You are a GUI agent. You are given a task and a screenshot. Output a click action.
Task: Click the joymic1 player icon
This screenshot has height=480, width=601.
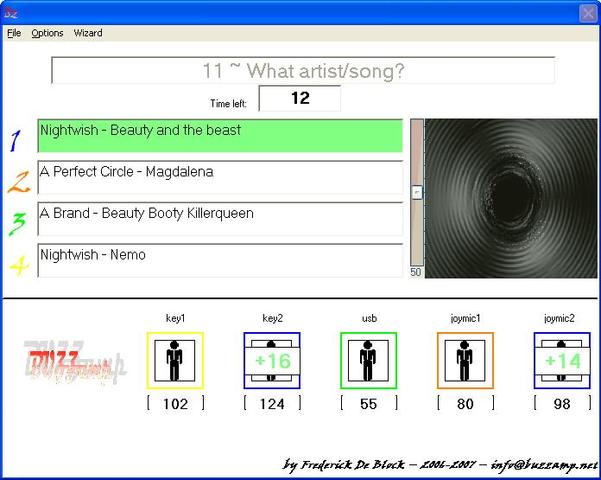pos(465,360)
